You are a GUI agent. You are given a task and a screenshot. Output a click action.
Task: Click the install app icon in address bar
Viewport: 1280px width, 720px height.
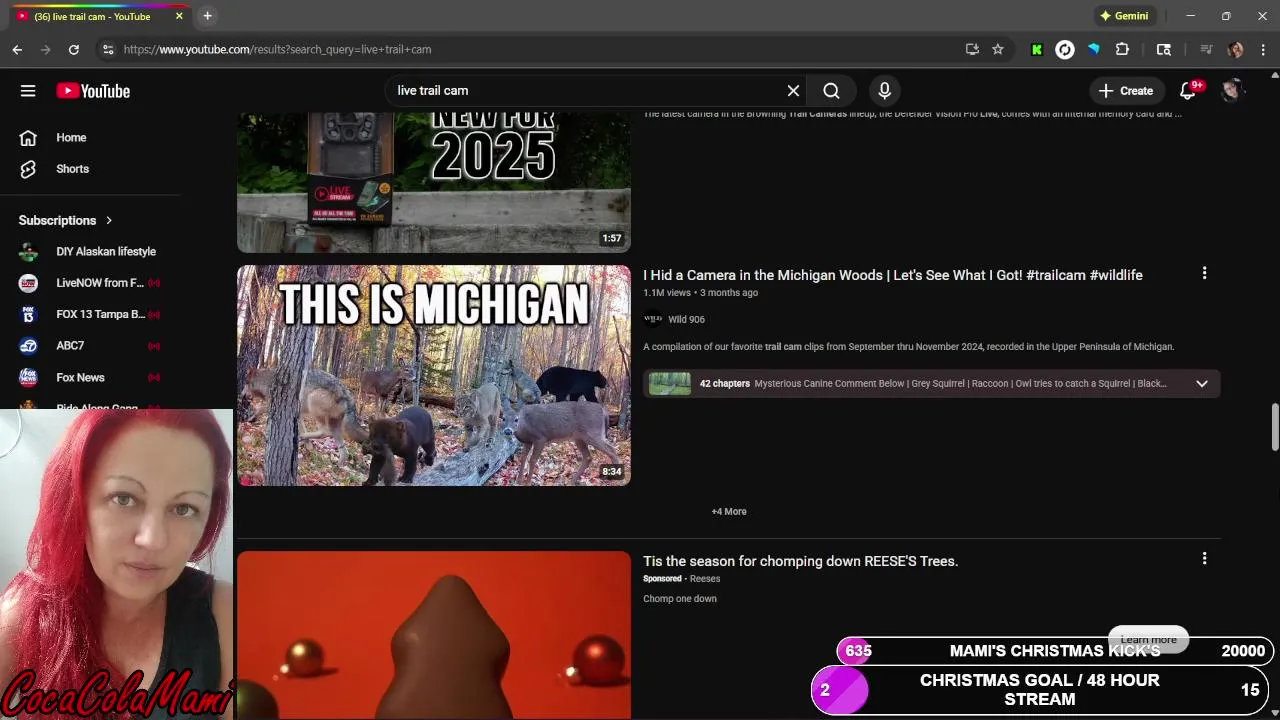972,49
